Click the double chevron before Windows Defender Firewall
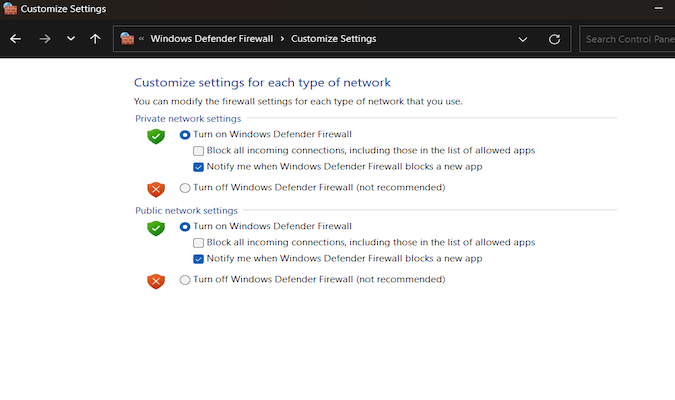675x400 pixels. (x=141, y=39)
